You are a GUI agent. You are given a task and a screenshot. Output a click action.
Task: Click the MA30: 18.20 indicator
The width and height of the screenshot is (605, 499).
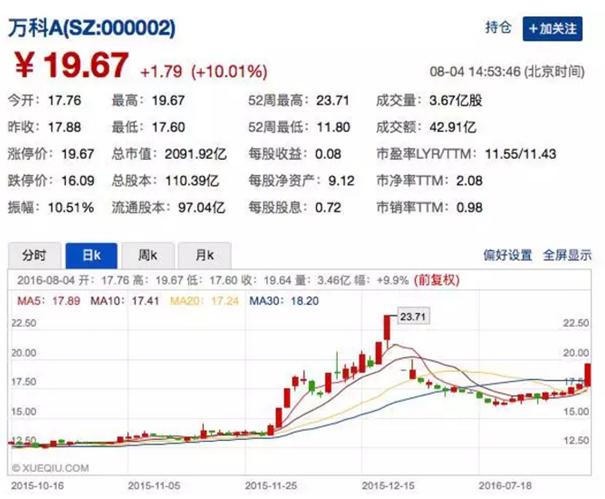[284, 301]
